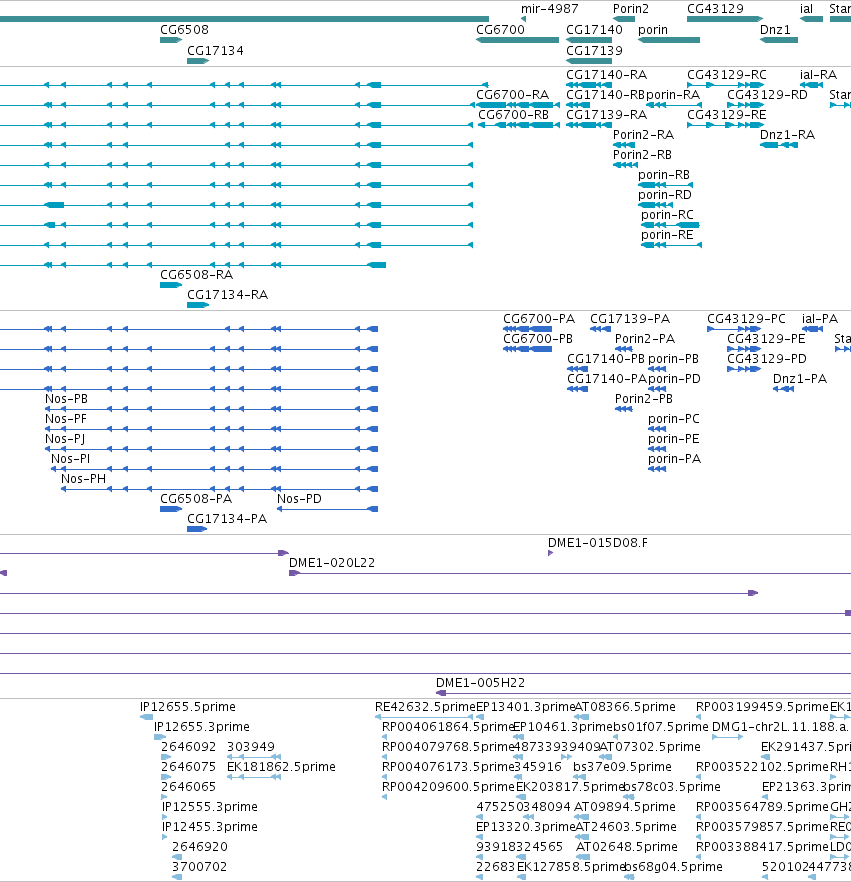Select the IP12555.3prime EST label
This screenshot has height=882, width=851.
pos(210,807)
